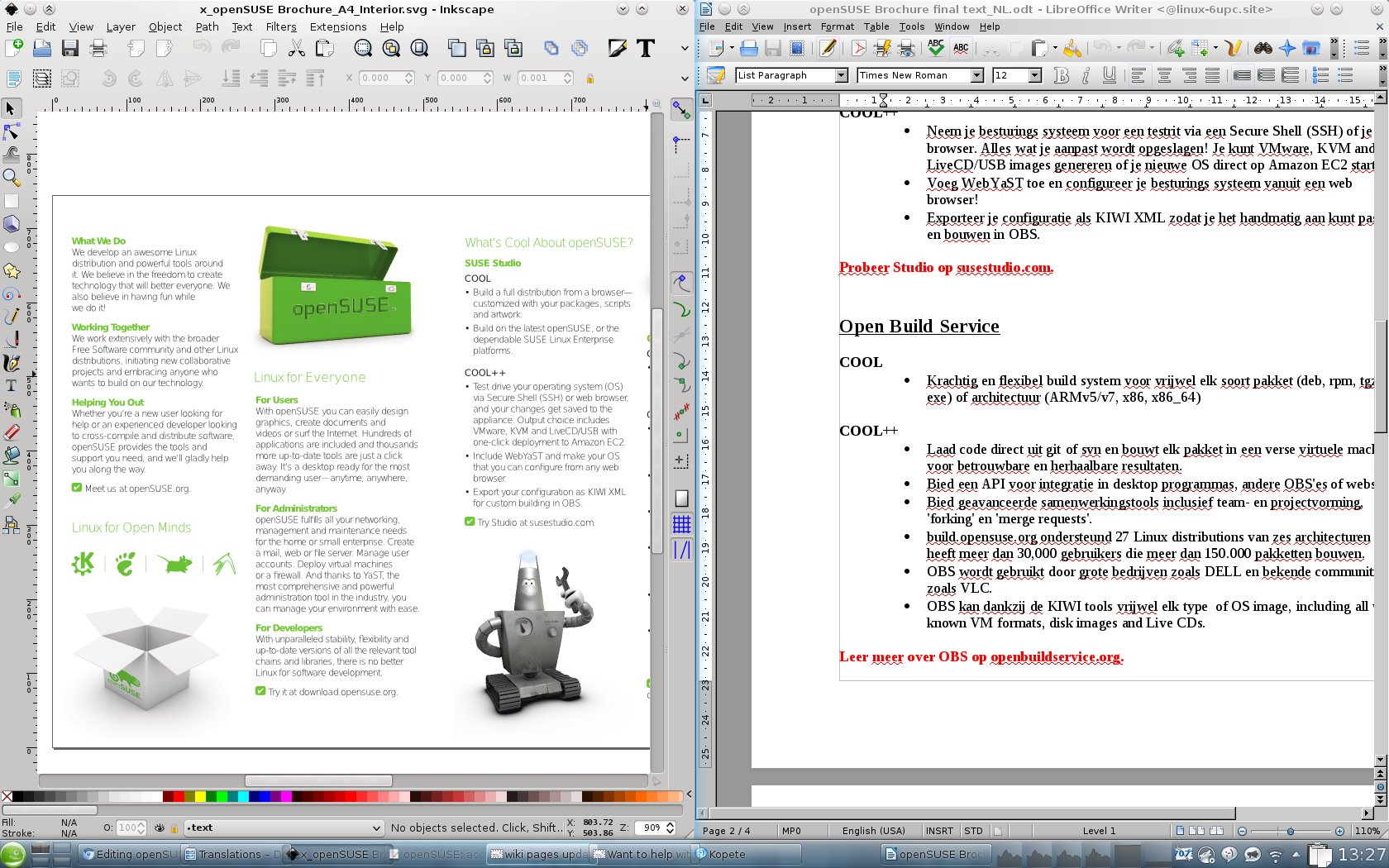Click the Cut scissors icon in Inkscape
Image resolution: width=1389 pixels, height=868 pixels.
[x=297, y=49]
